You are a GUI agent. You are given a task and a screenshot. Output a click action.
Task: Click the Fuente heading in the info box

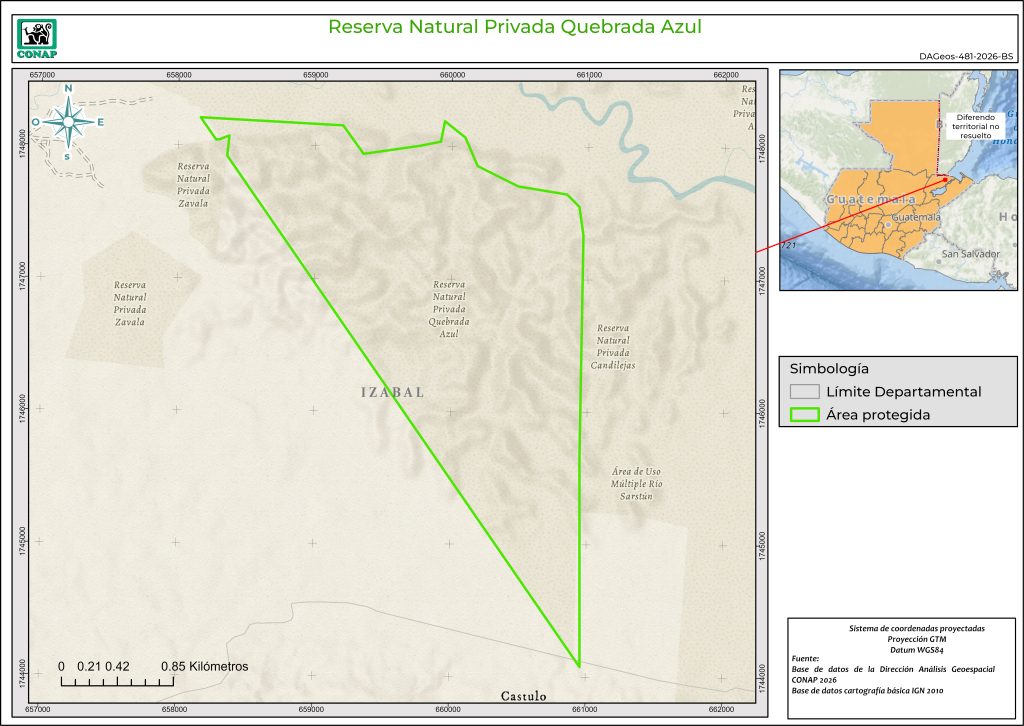[805, 659]
